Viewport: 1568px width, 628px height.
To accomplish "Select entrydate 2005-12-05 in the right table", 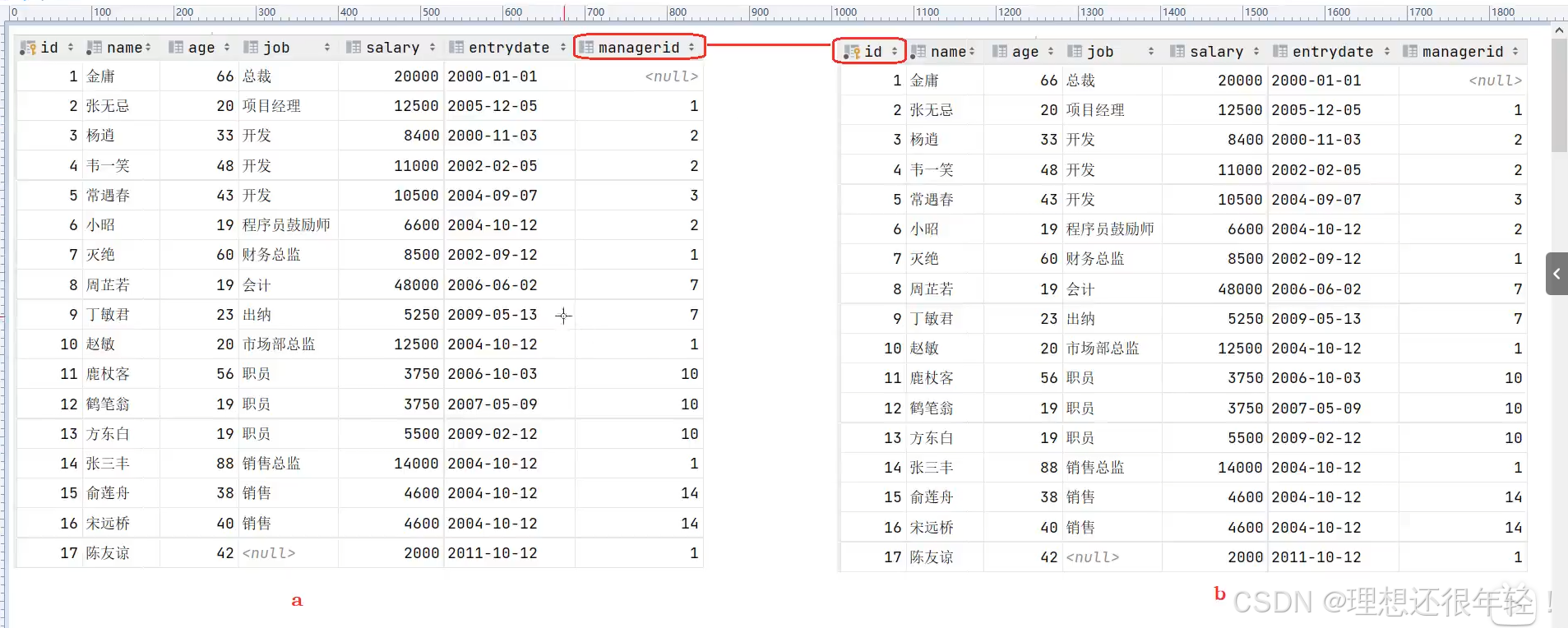I will (1316, 110).
